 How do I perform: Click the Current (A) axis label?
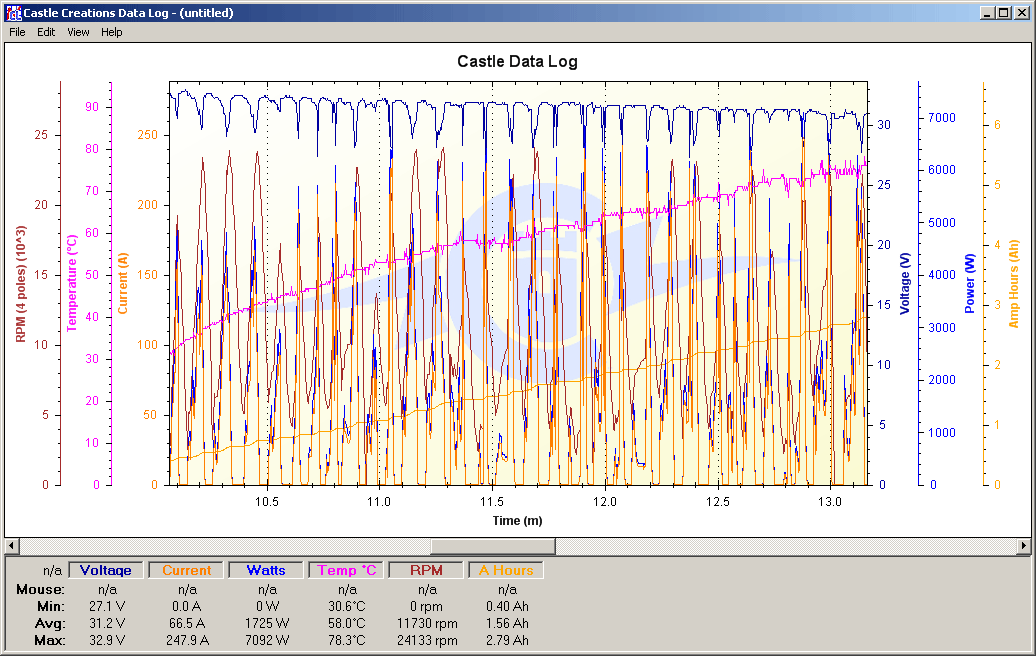coord(123,283)
